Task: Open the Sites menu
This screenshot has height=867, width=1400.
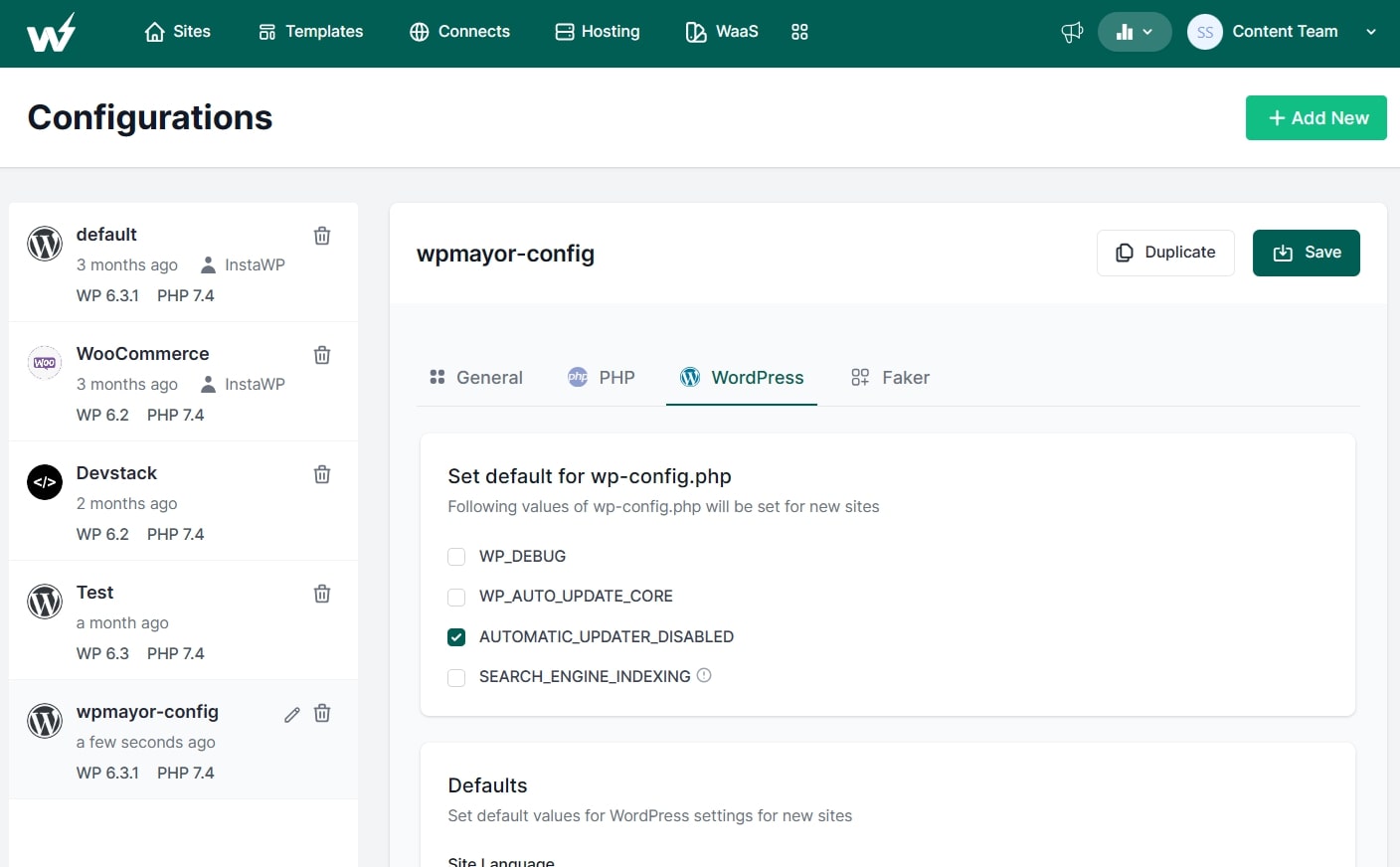Action: pos(178,32)
